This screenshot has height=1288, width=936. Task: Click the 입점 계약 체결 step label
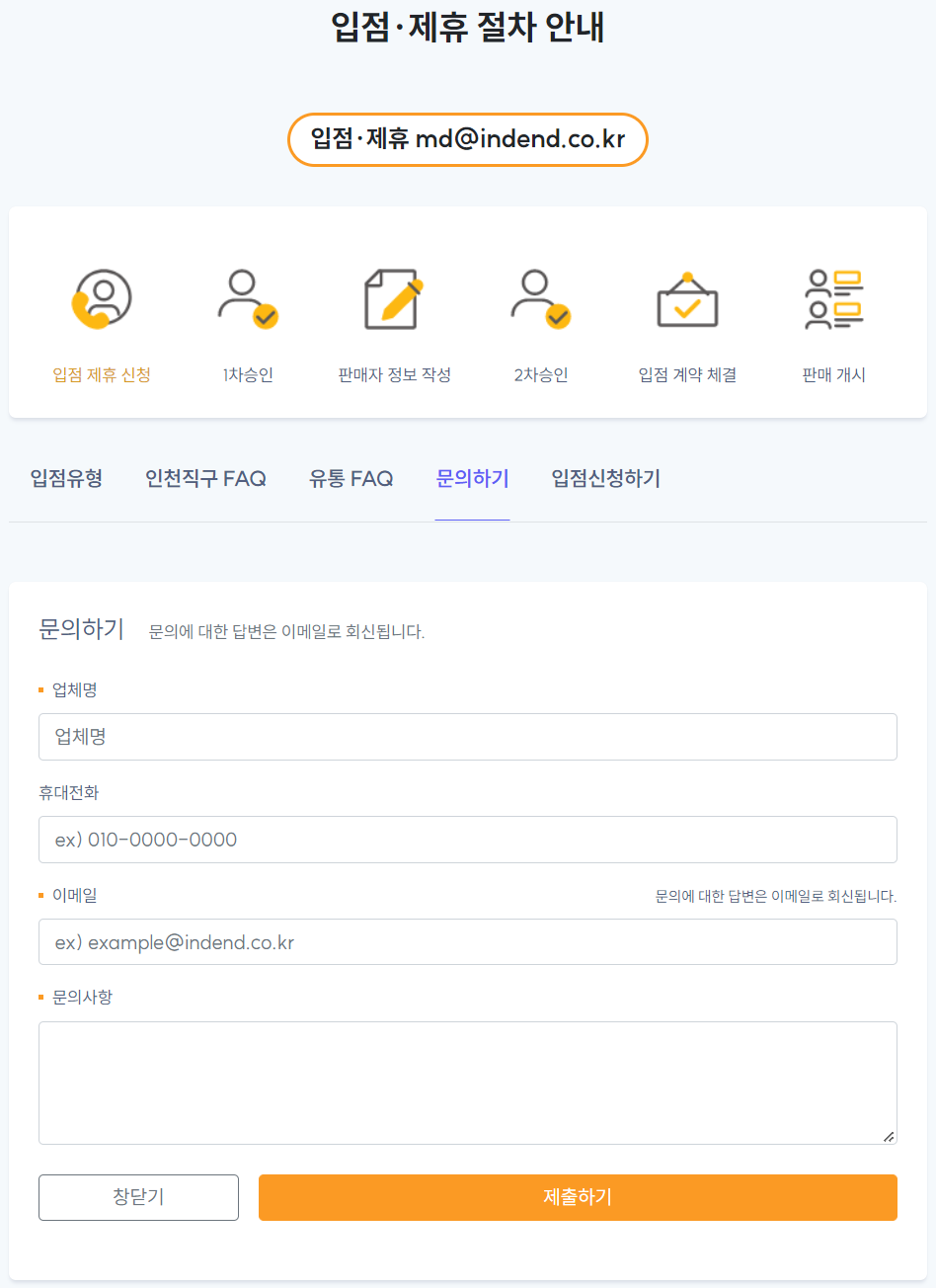pos(687,374)
